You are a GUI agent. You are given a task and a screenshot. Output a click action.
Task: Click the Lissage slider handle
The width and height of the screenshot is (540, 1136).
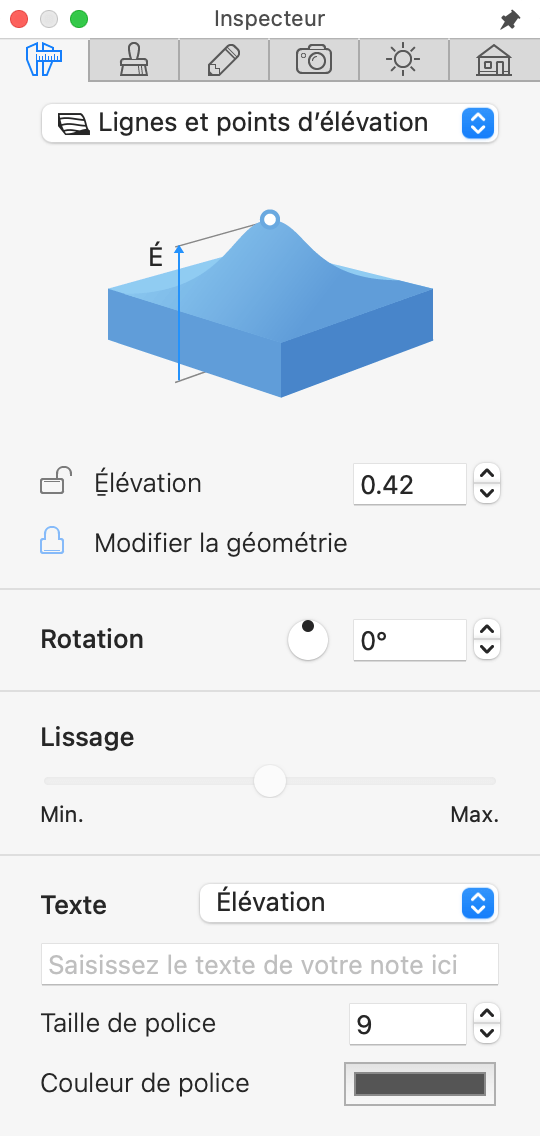click(270, 781)
